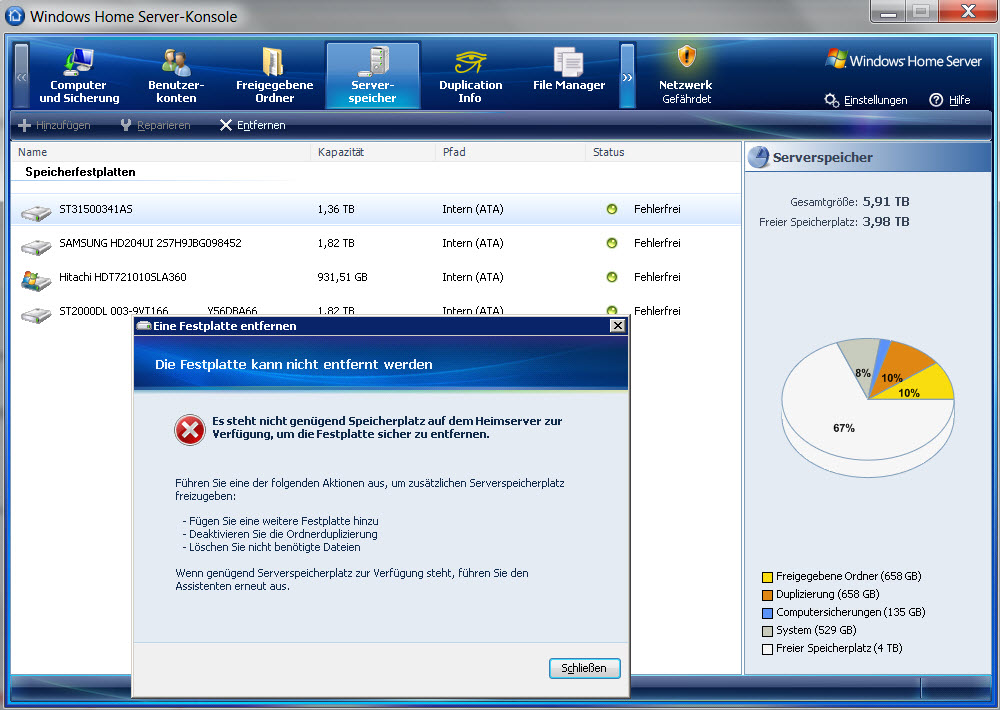This screenshot has width=1000, height=710.
Task: Click the Entfernen toolbar button
Action: (x=253, y=125)
